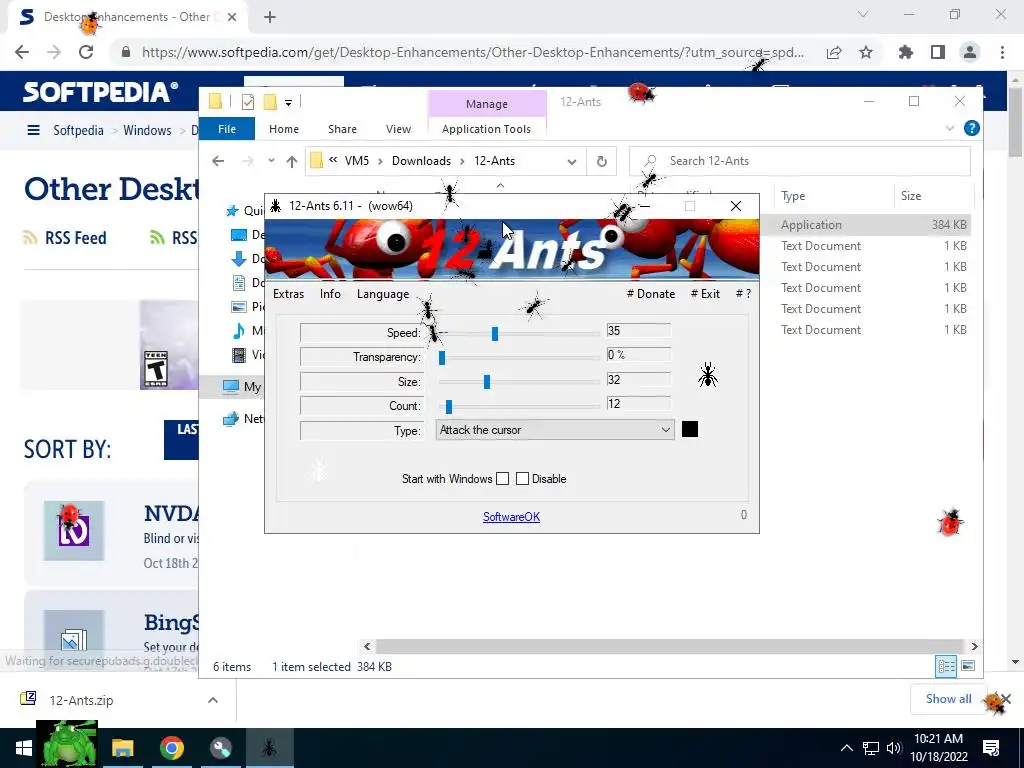Click the # ? help menu item
The height and width of the screenshot is (768, 1024).
743,294
